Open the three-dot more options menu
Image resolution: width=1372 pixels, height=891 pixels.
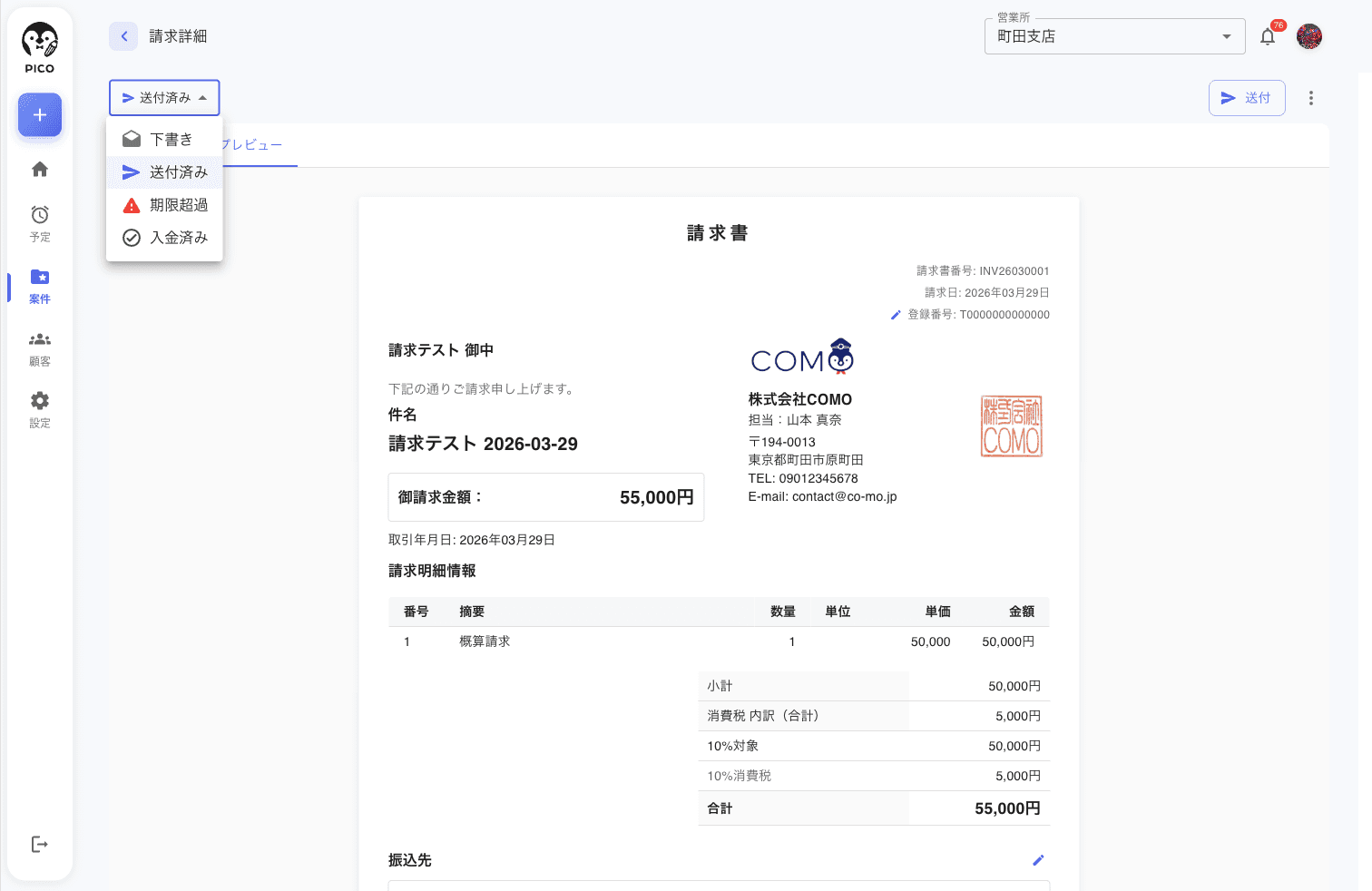1310,98
